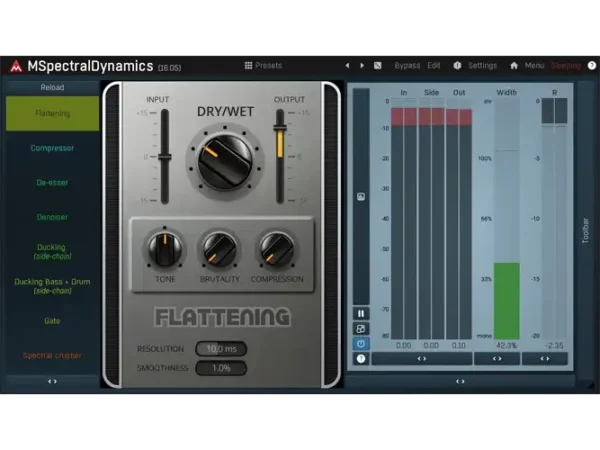
Task: Click the TONE knob
Action: [x=165, y=250]
